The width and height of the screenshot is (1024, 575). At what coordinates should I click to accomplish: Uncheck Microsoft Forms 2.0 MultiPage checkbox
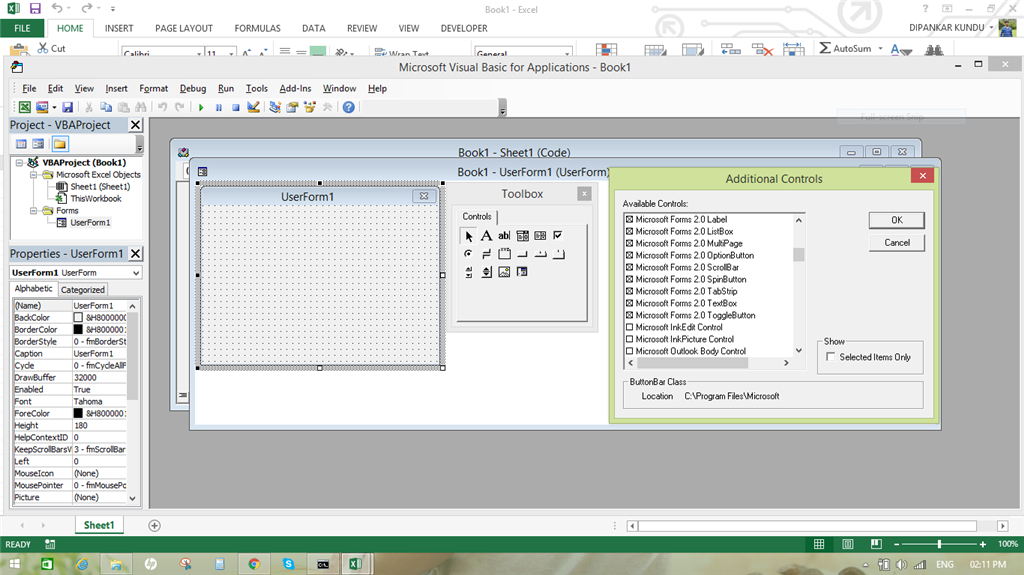pyautogui.click(x=630, y=243)
